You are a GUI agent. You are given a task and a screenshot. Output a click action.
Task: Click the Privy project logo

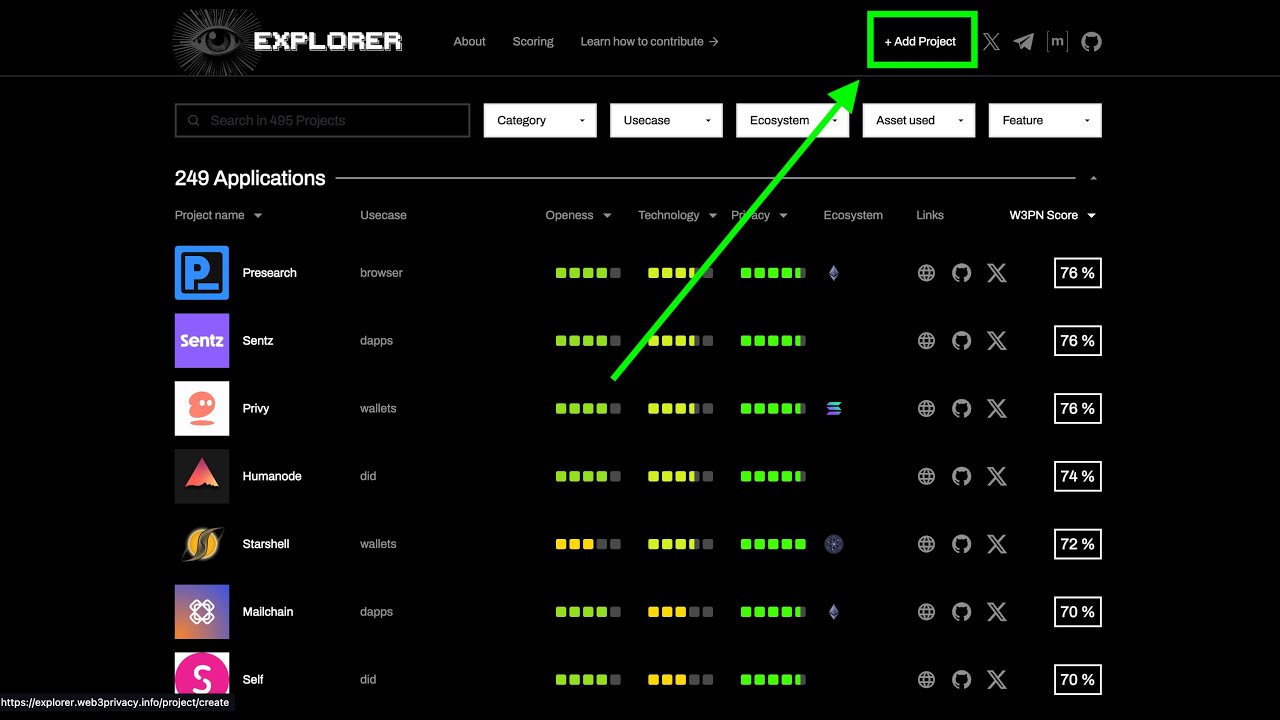202,408
